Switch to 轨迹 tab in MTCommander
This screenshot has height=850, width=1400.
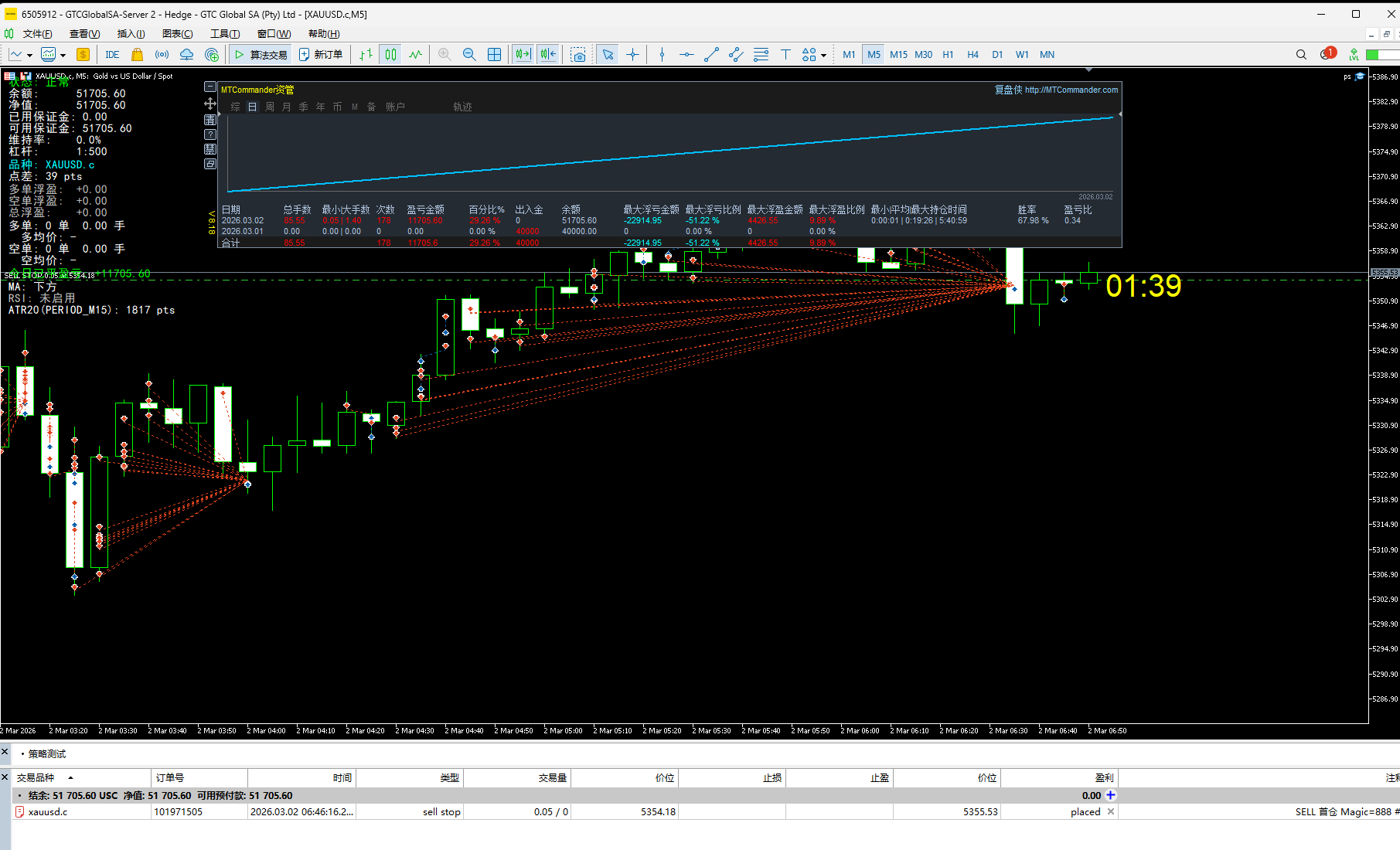[462, 107]
